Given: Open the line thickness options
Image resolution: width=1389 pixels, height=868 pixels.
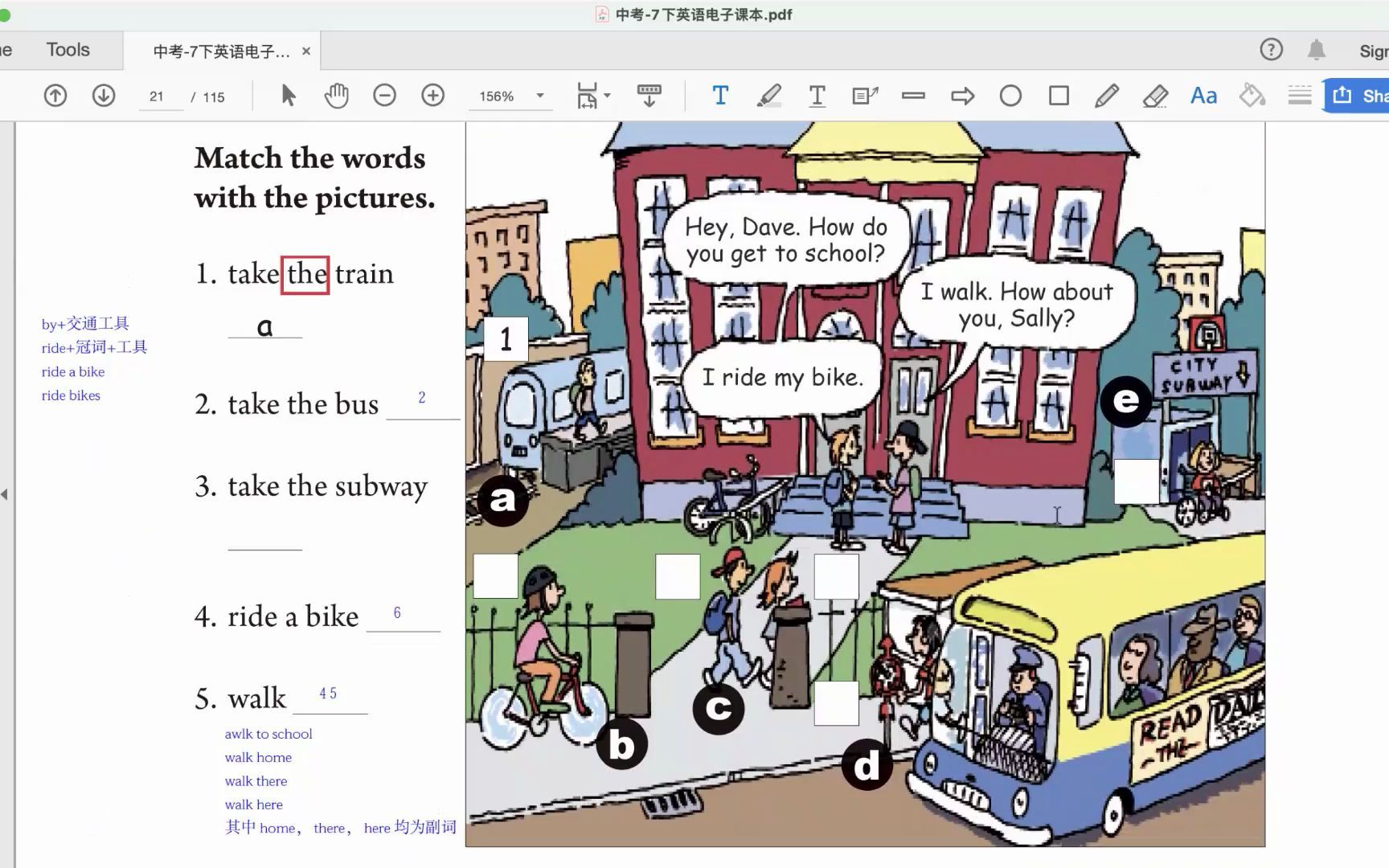Looking at the screenshot, I should [x=1300, y=96].
